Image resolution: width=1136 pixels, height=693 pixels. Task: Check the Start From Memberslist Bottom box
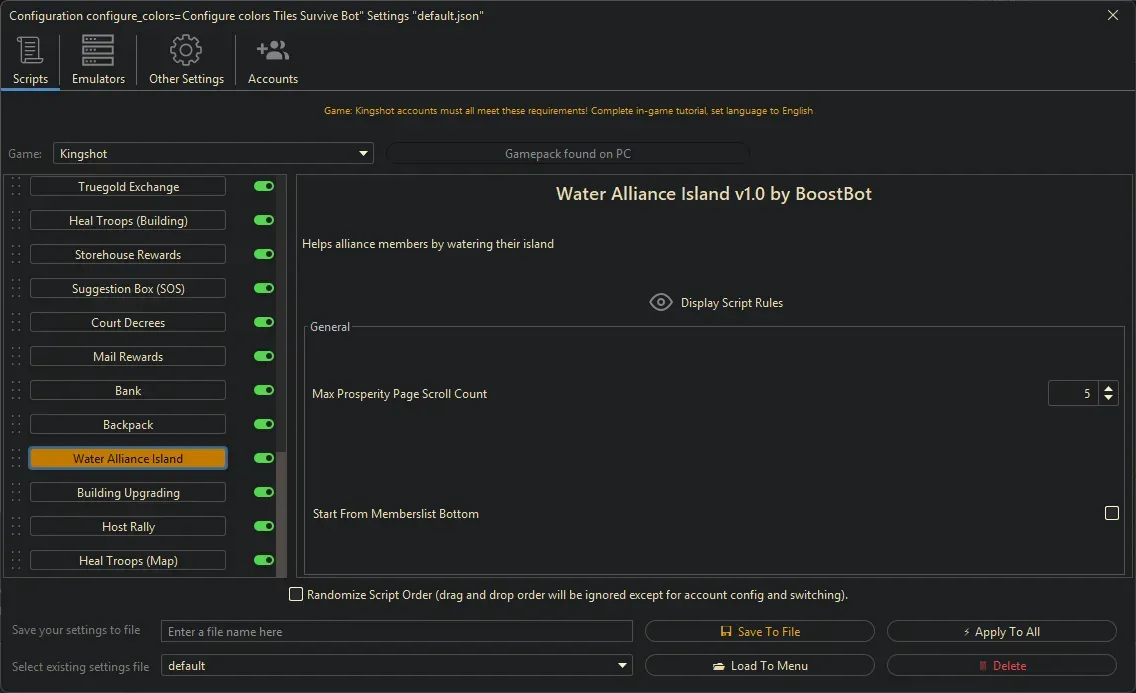point(1111,513)
